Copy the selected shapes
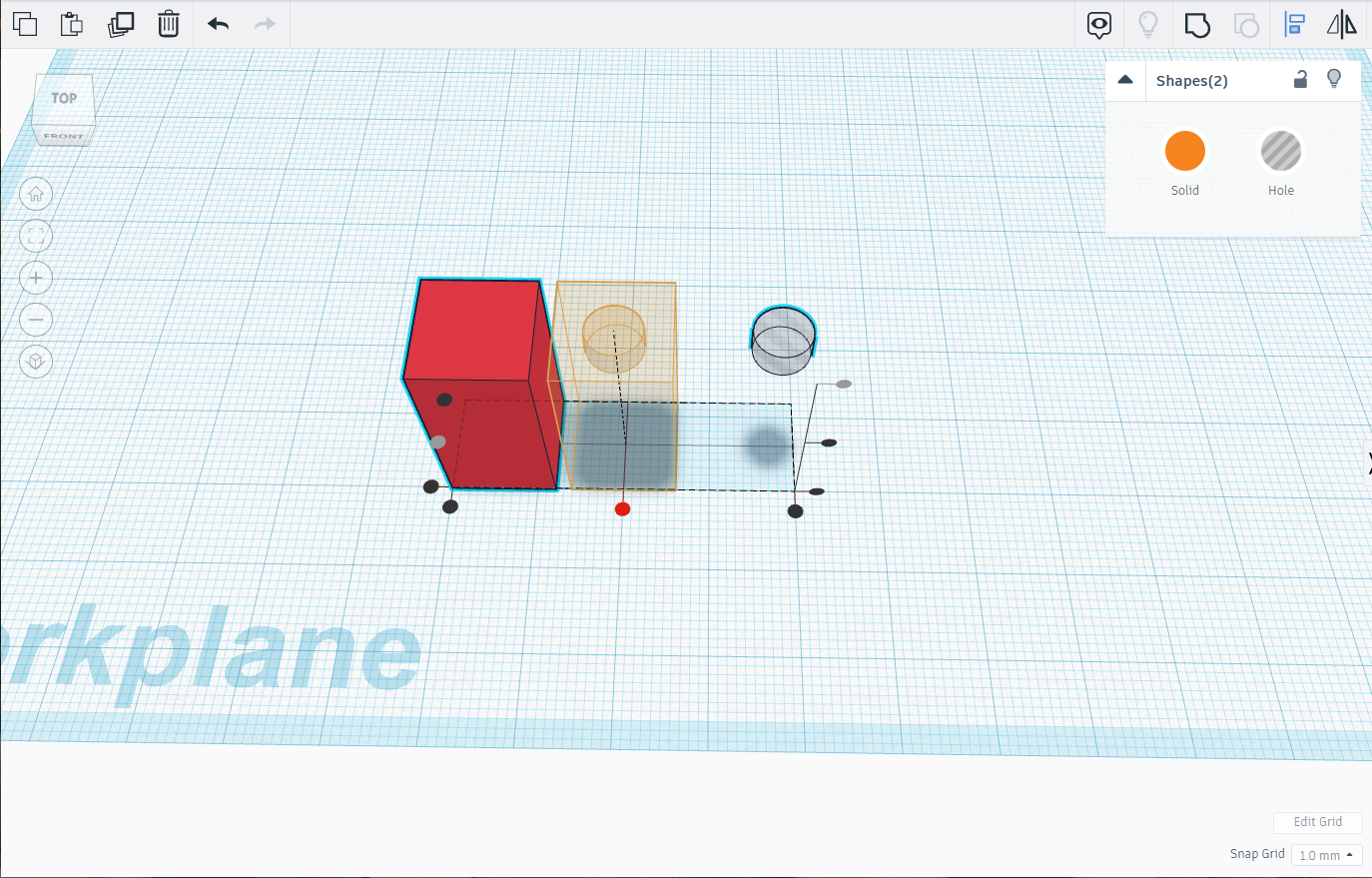 (25, 24)
